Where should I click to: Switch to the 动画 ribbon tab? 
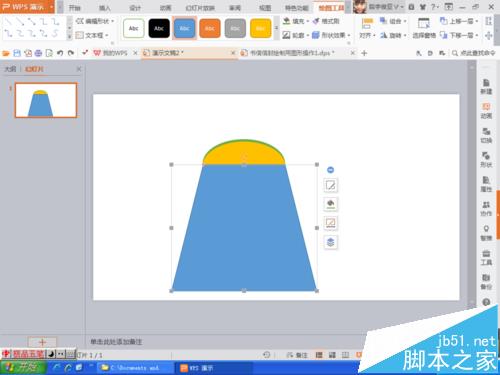pos(165,8)
